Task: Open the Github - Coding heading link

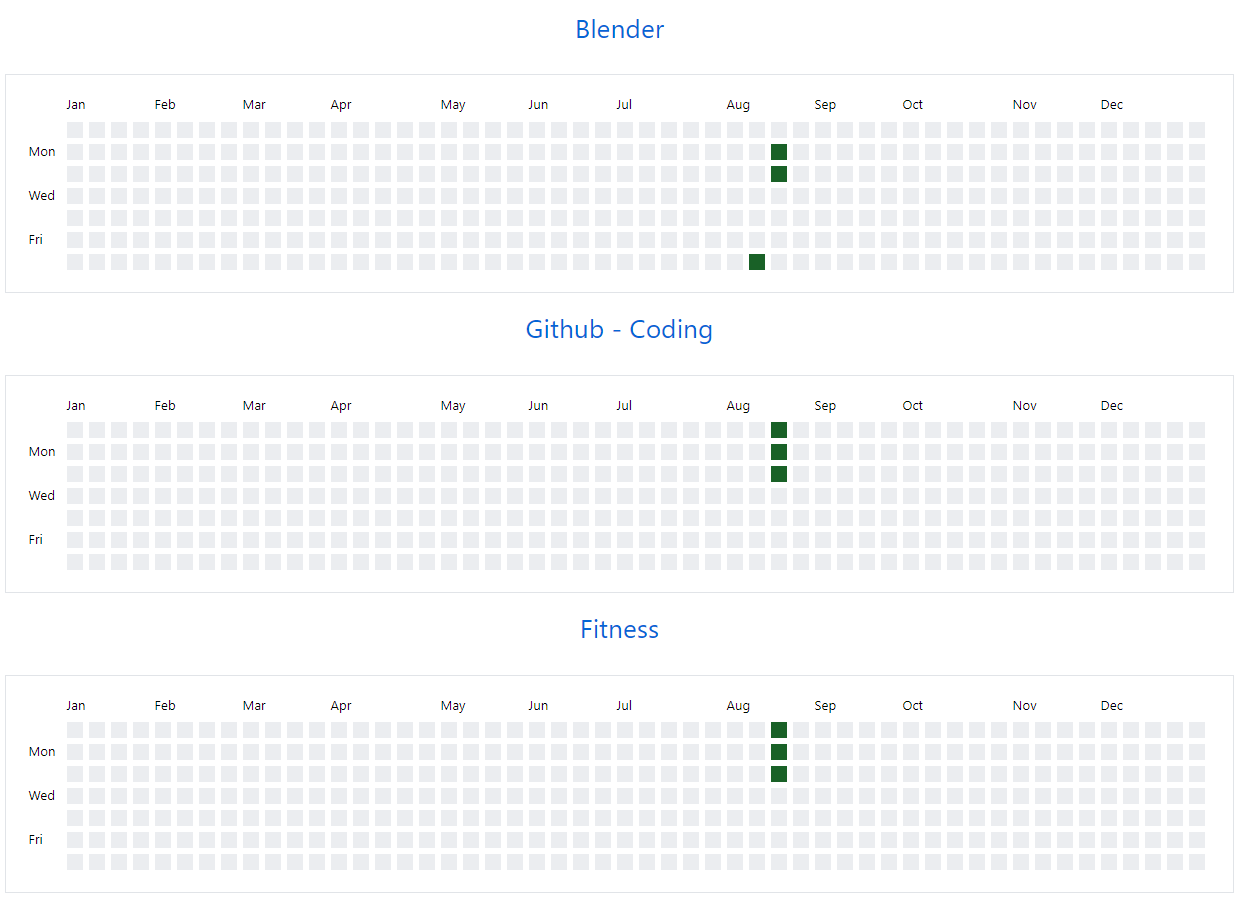Action: click(x=619, y=330)
